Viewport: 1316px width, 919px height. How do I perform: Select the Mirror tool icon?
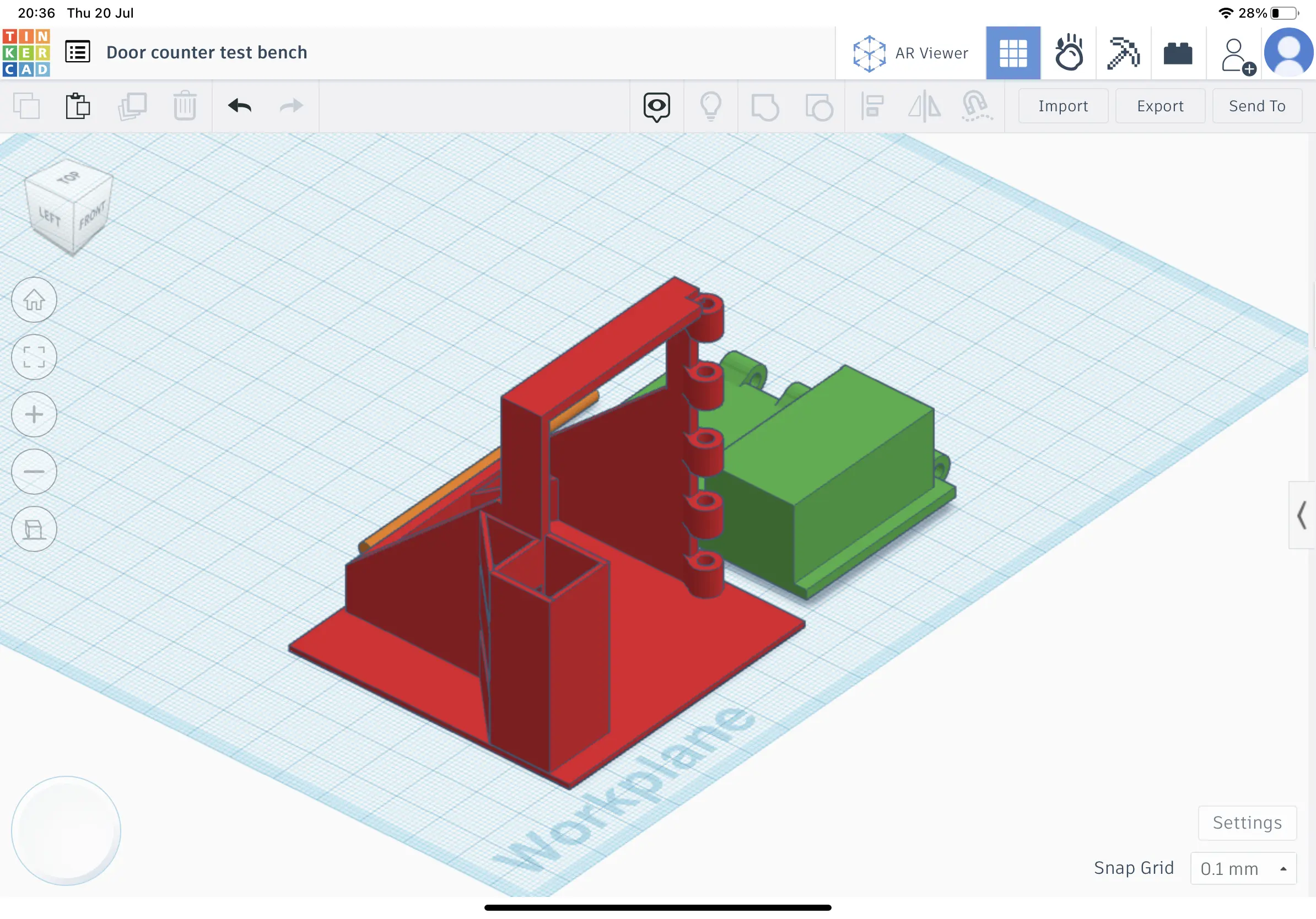tap(924, 106)
